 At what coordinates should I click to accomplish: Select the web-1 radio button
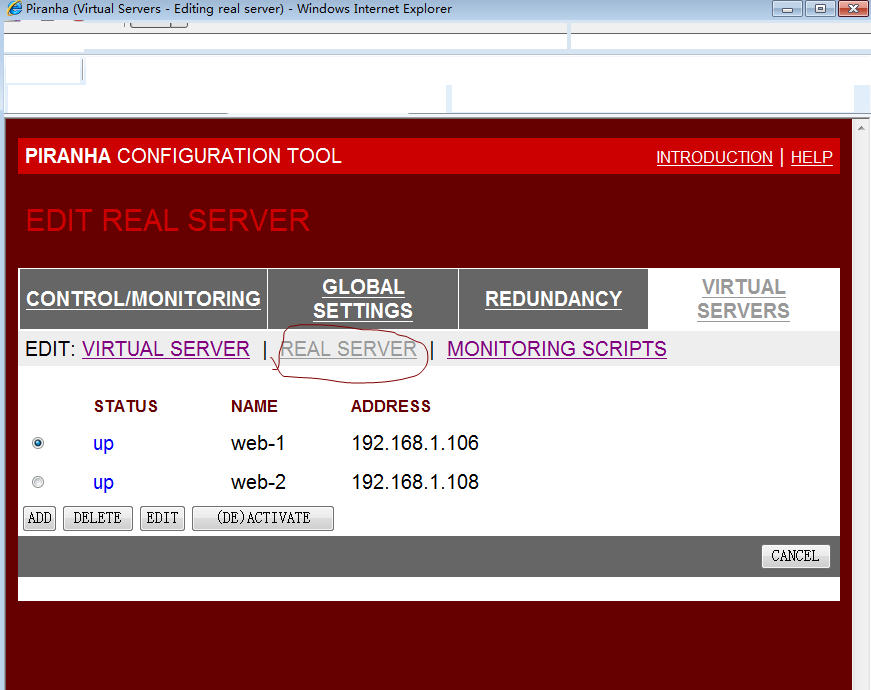coord(38,443)
